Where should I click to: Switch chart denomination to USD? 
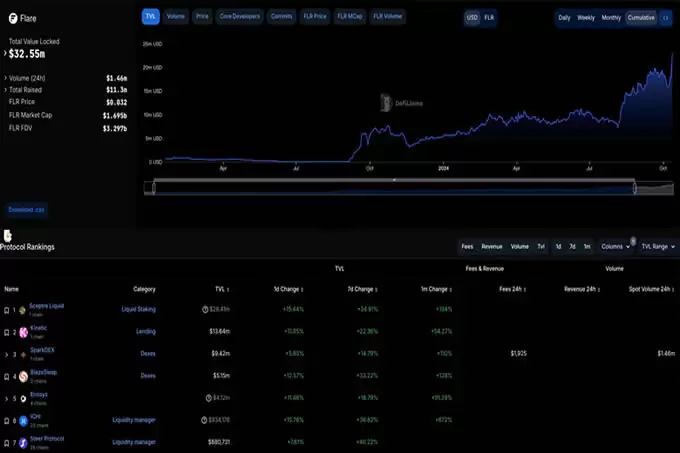(x=472, y=18)
